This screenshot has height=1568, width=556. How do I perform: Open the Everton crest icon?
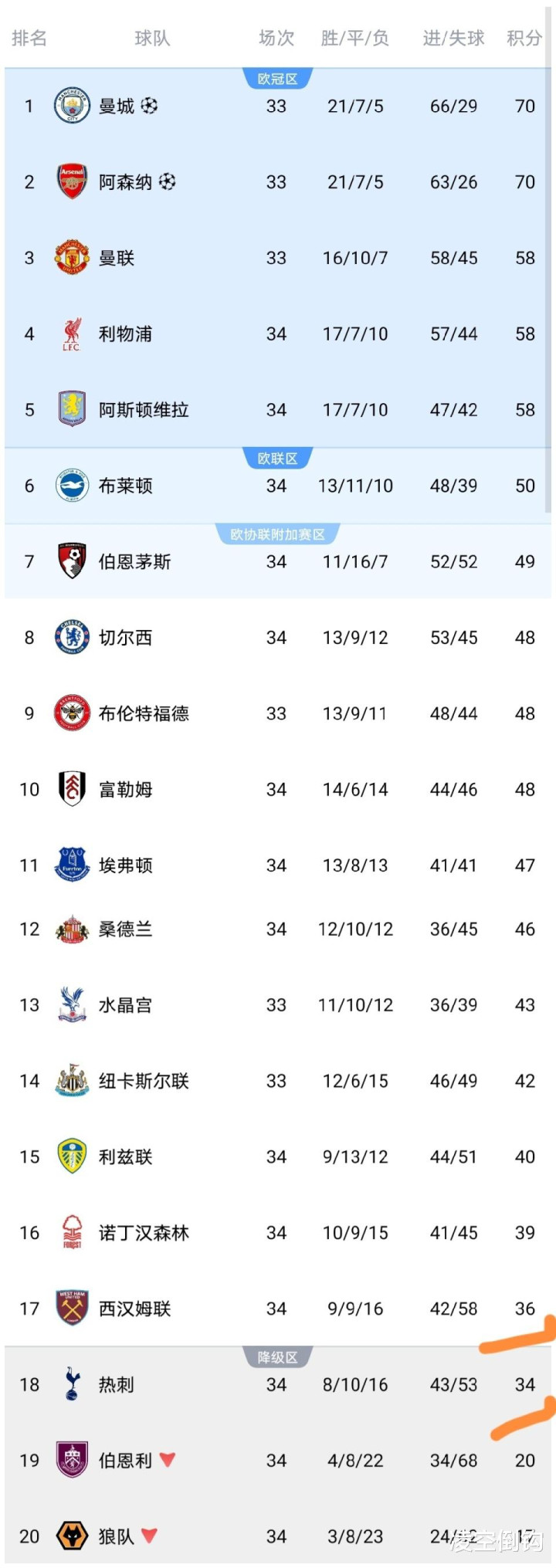coord(72,865)
